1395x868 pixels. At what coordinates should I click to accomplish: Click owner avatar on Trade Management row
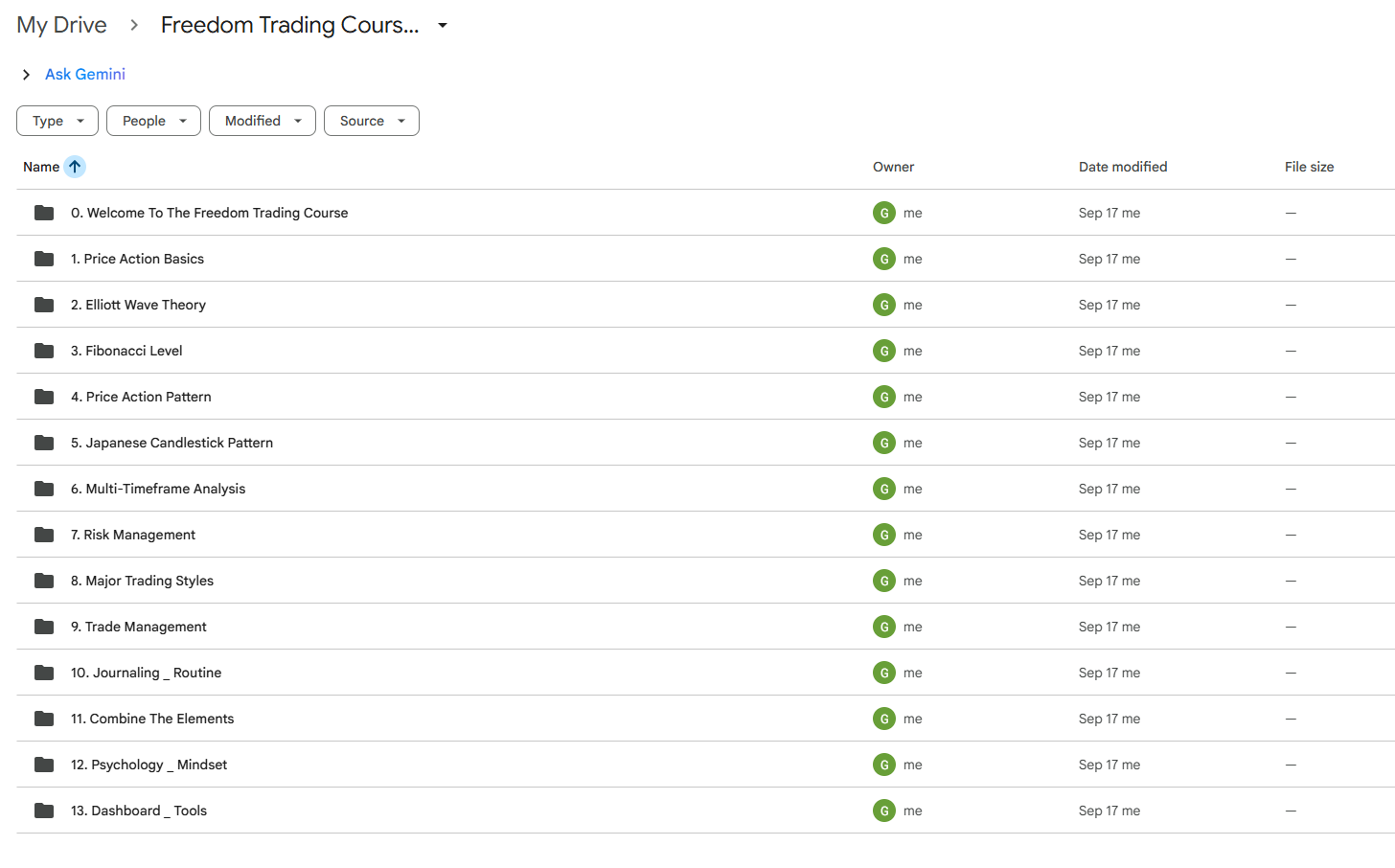pos(883,627)
